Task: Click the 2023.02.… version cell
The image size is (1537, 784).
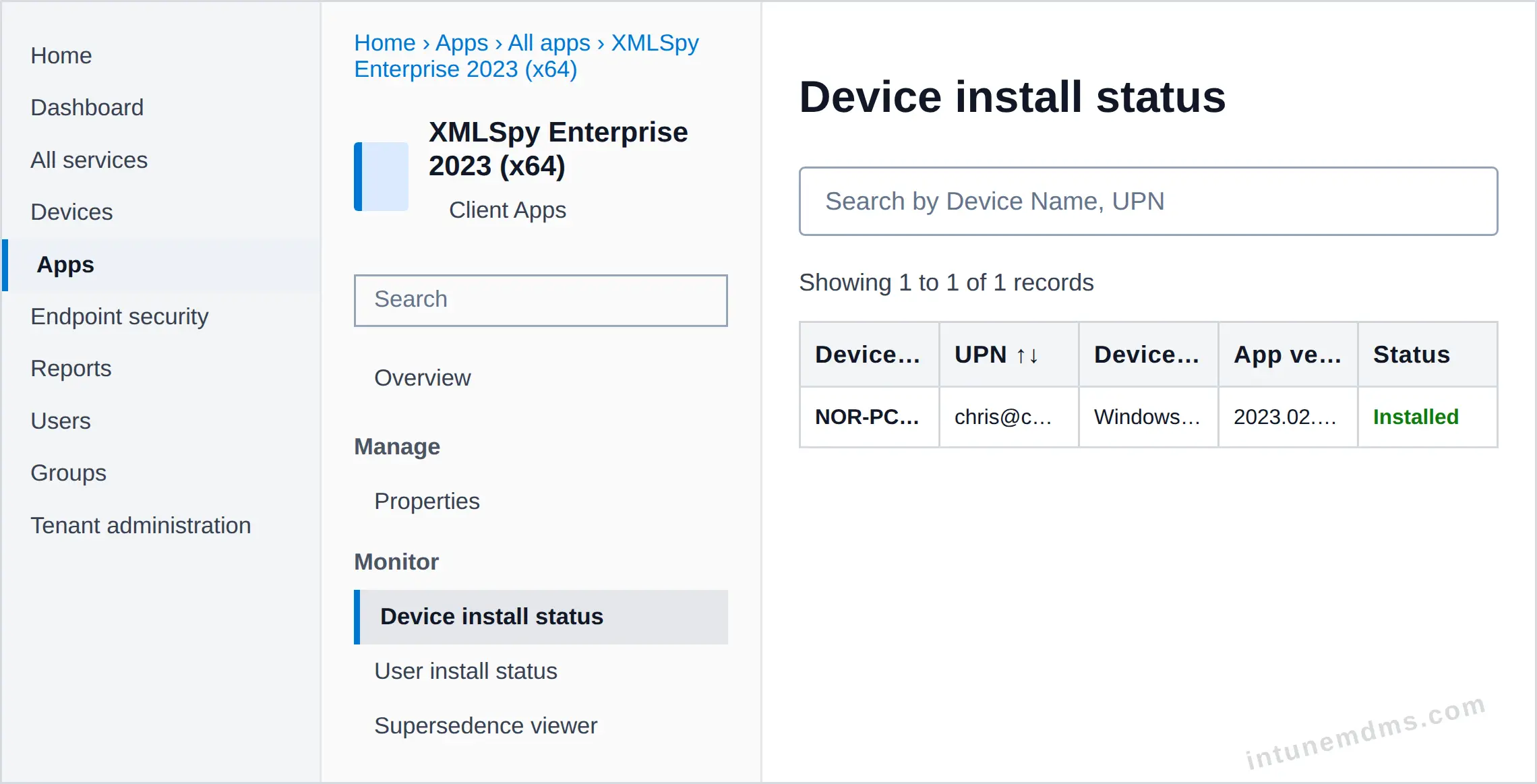Action: [1288, 417]
